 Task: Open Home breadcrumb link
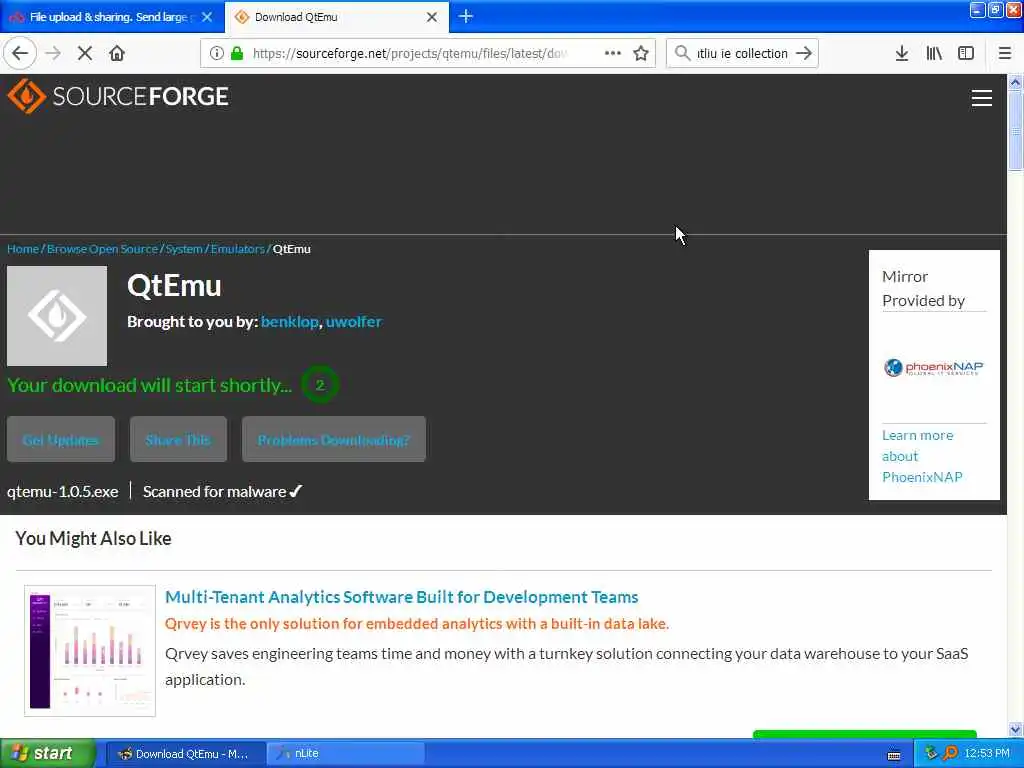tap(23, 249)
